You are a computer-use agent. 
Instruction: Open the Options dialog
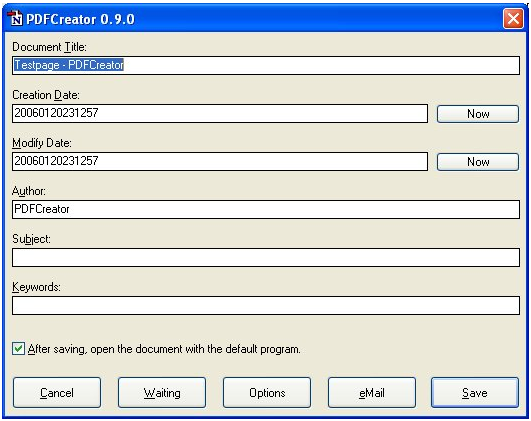267,393
